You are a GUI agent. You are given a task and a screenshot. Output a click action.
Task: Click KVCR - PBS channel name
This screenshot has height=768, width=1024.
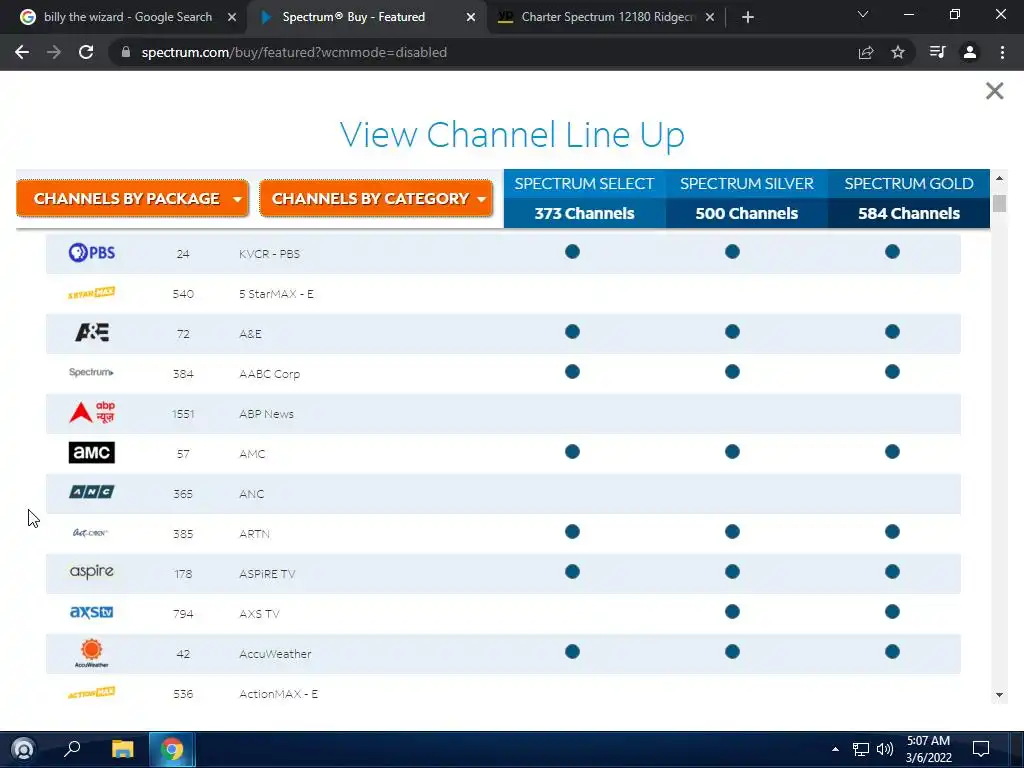(x=269, y=253)
